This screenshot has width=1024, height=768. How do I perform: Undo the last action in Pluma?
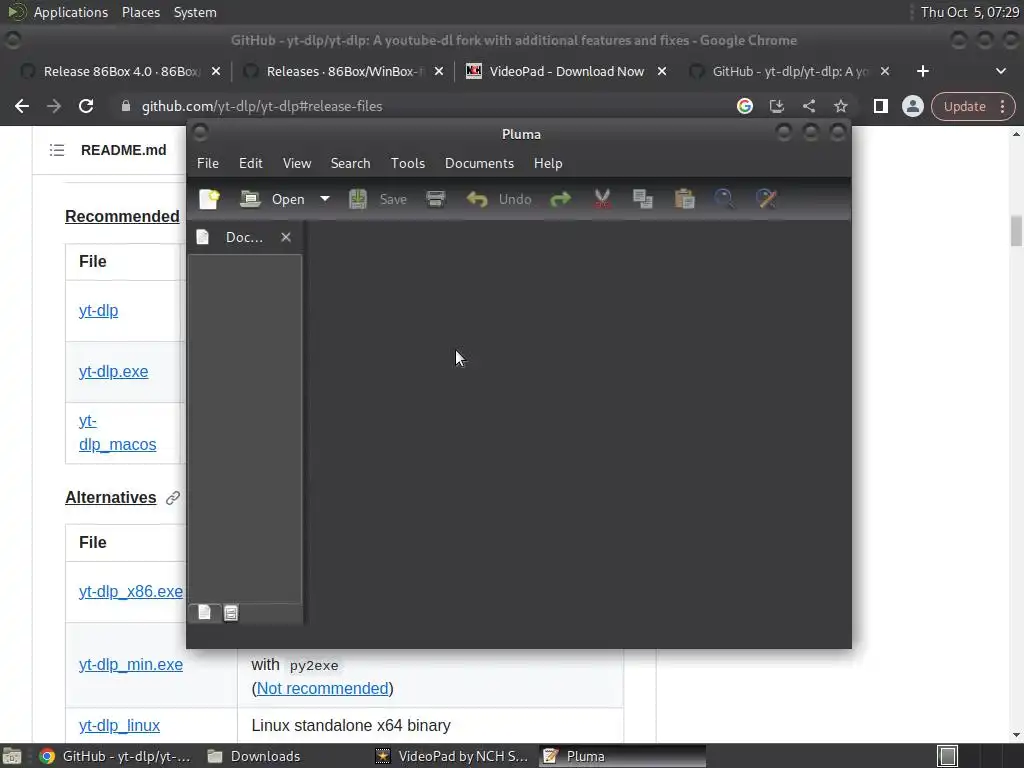[499, 199]
